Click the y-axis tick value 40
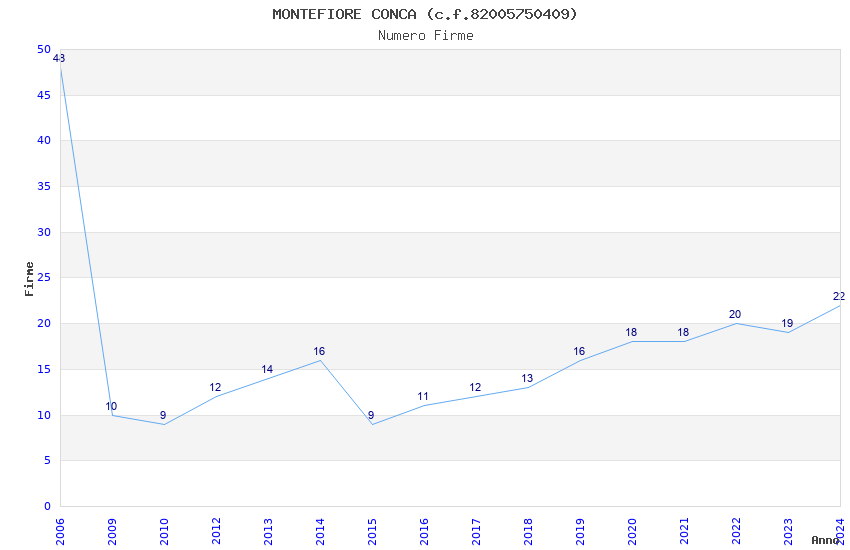 point(44,140)
